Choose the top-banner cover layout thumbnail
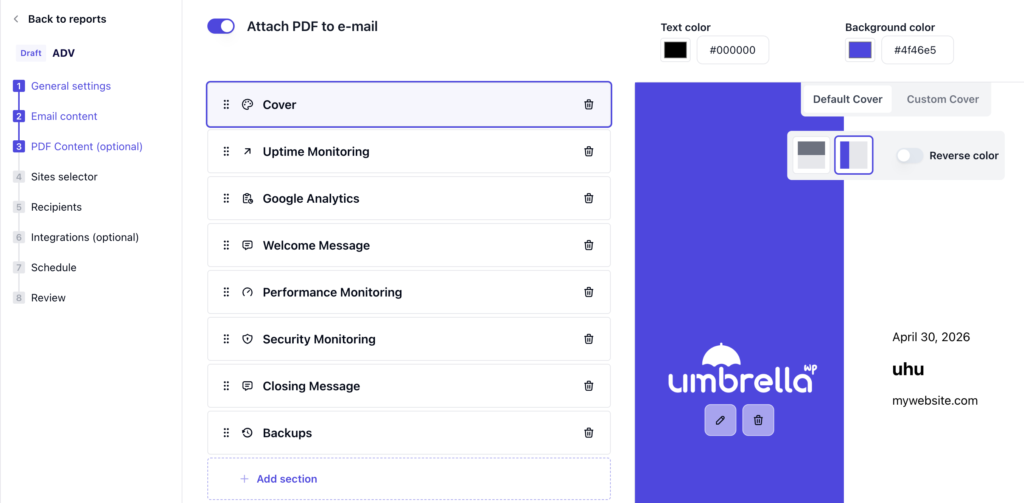This screenshot has height=503, width=1024. coord(811,155)
